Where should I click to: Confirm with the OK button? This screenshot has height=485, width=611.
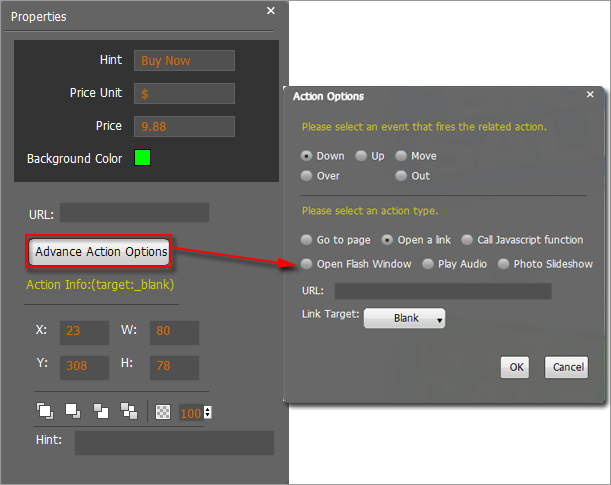pyautogui.click(x=516, y=367)
